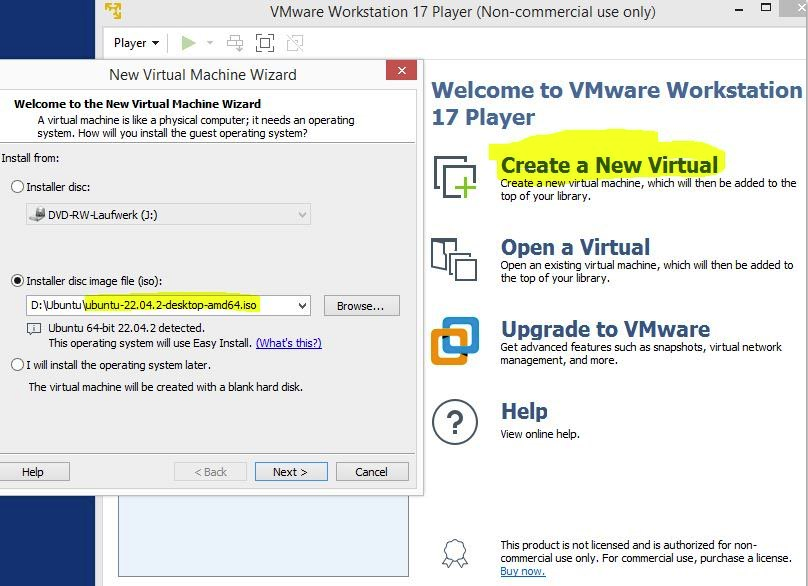The height and width of the screenshot is (586, 808).
Task: Click the Welcome to VMware Workstation 17 Player title
Action: 616,103
